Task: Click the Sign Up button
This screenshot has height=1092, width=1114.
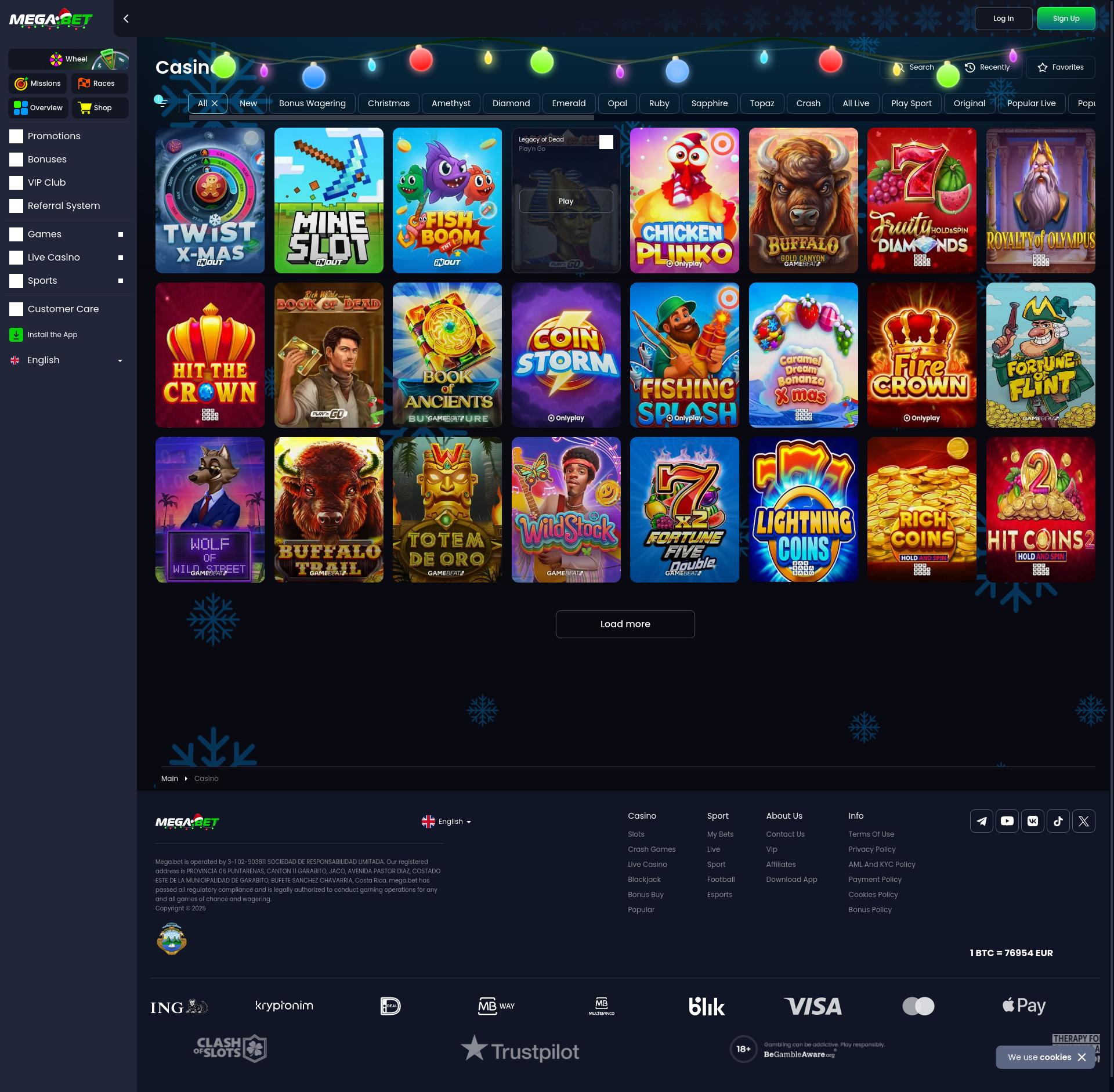Action: [x=1066, y=18]
